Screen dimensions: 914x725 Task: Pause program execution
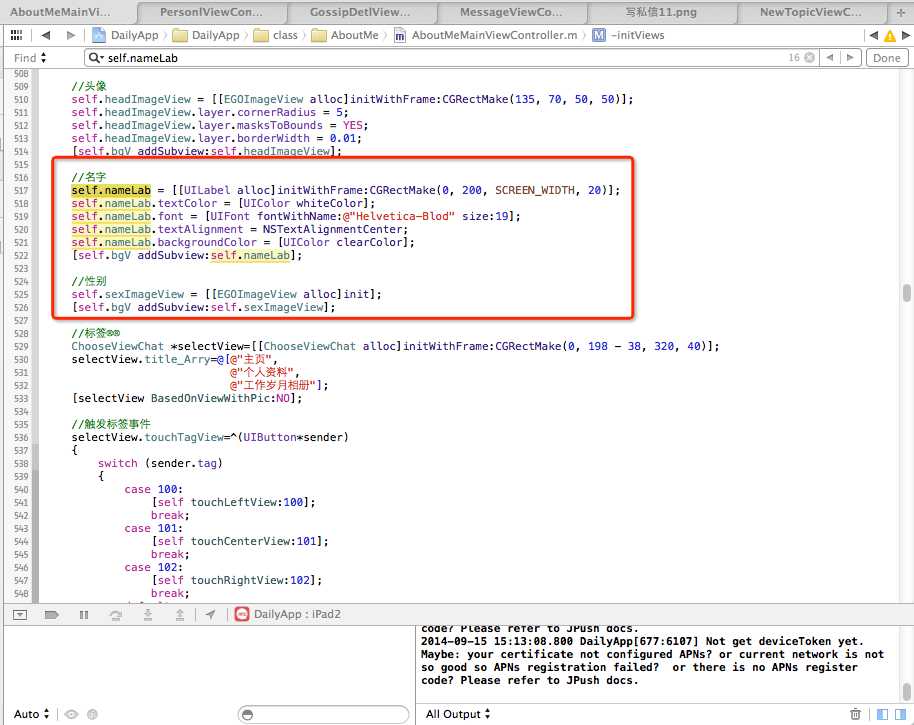[84, 614]
